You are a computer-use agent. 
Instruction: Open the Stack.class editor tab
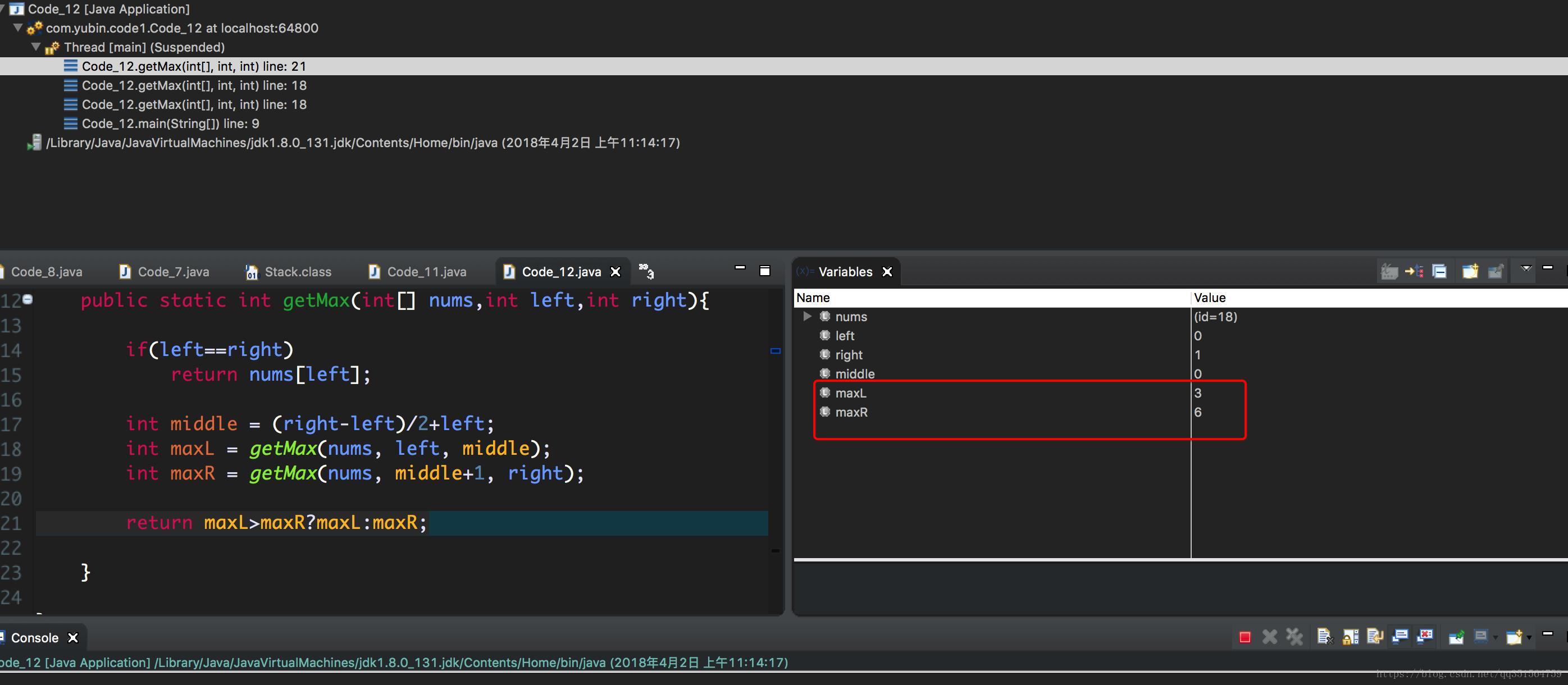[x=297, y=272]
